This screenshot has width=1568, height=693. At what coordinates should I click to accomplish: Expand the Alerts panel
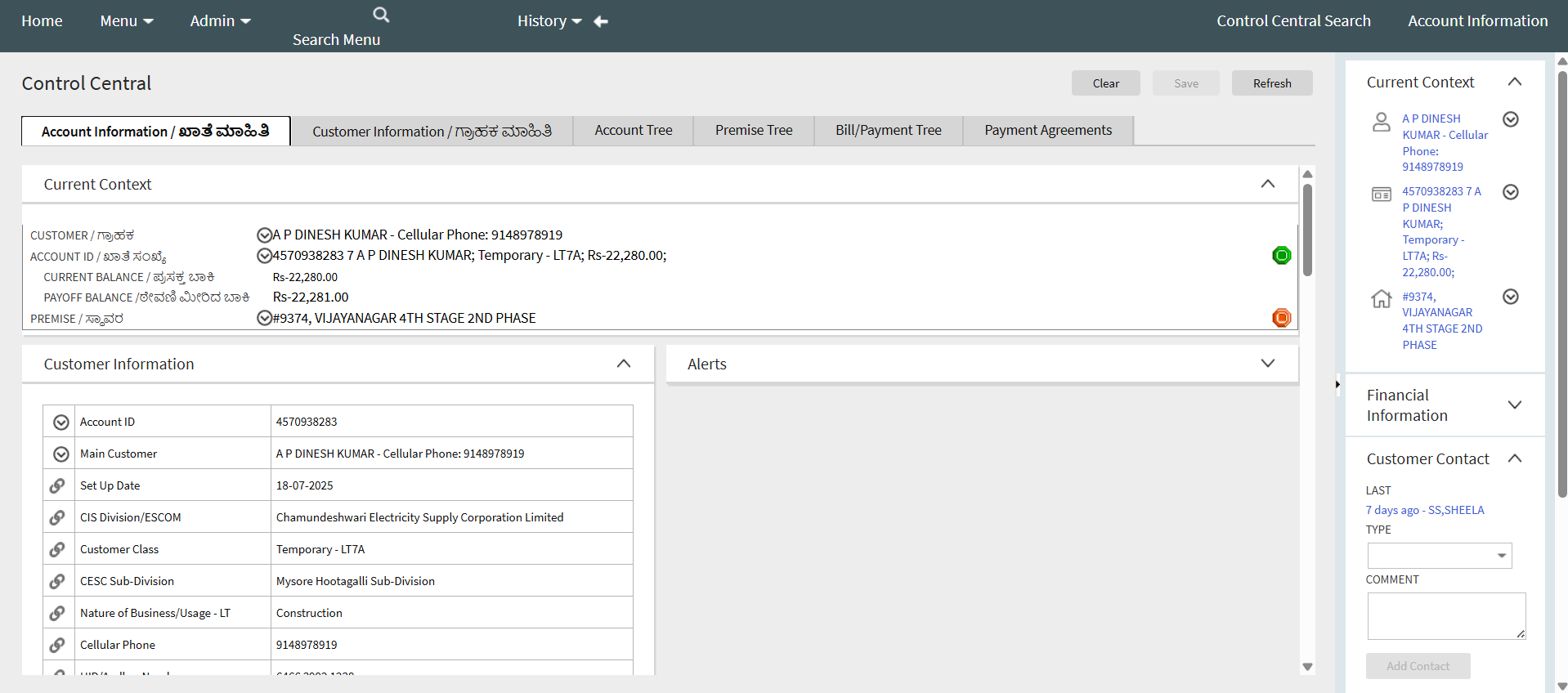[1267, 364]
